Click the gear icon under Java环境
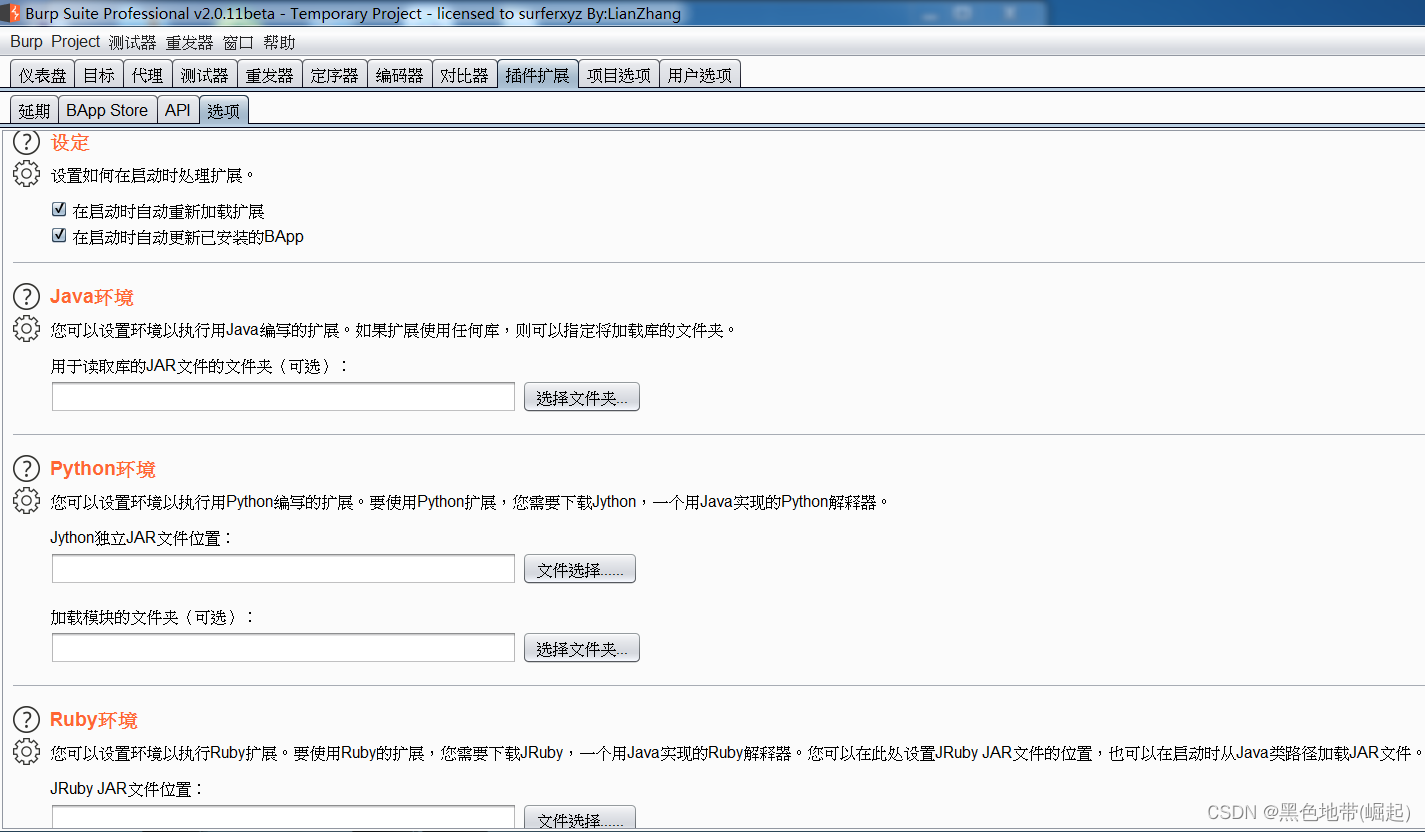1425x832 pixels. coord(26,328)
